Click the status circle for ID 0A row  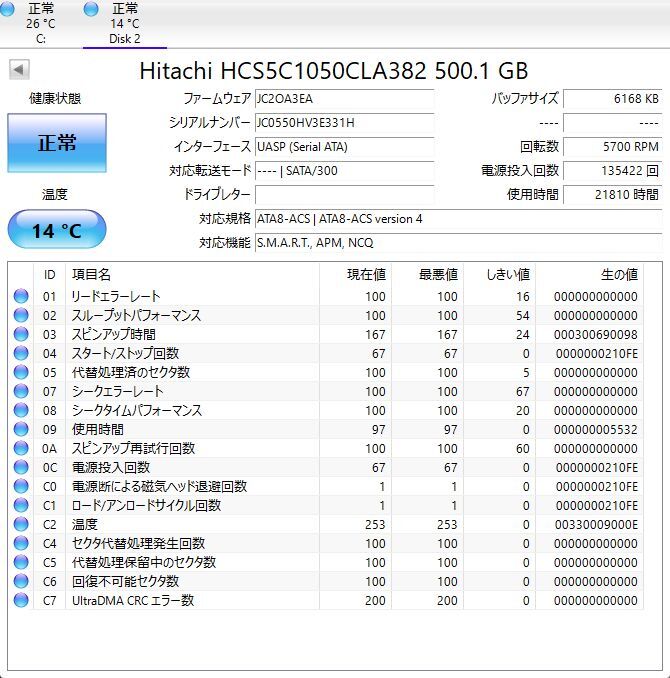[x=21, y=448]
